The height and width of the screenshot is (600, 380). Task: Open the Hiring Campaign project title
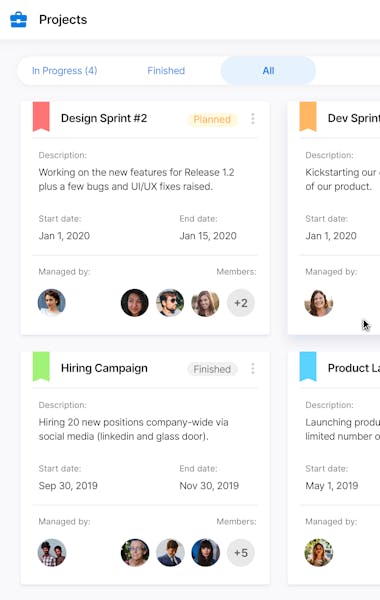tap(104, 368)
